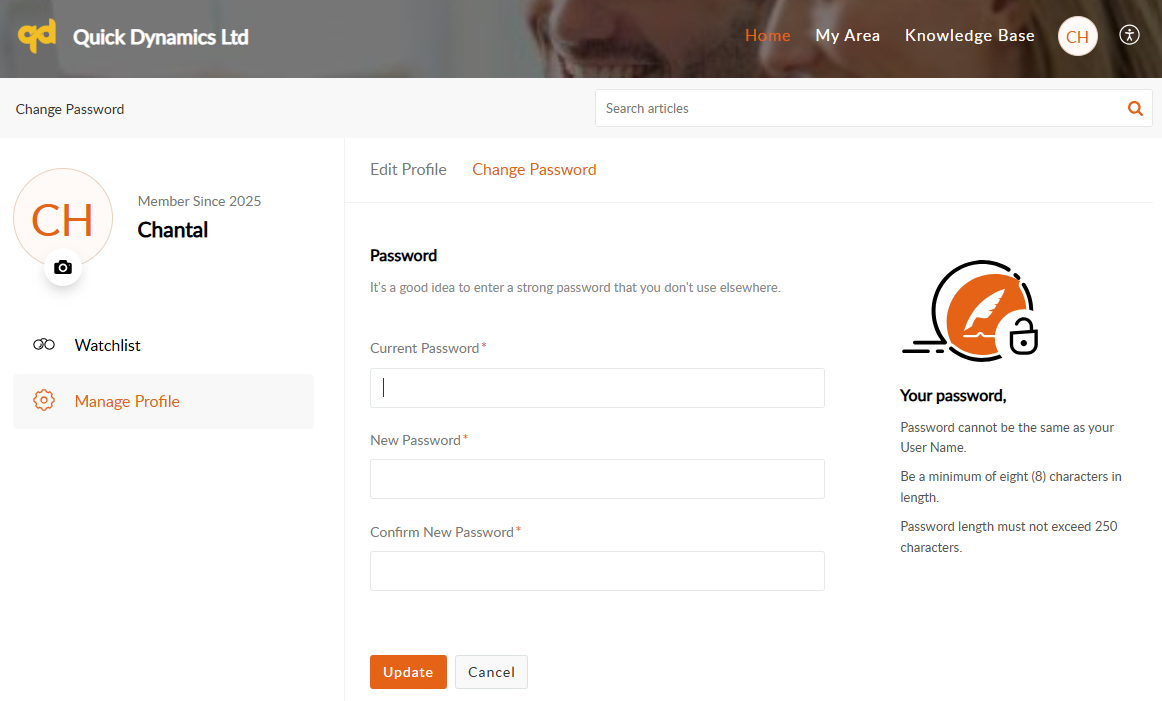Open the CH user avatar menu
Screen dimensions: 1162x701
coord(1077,37)
